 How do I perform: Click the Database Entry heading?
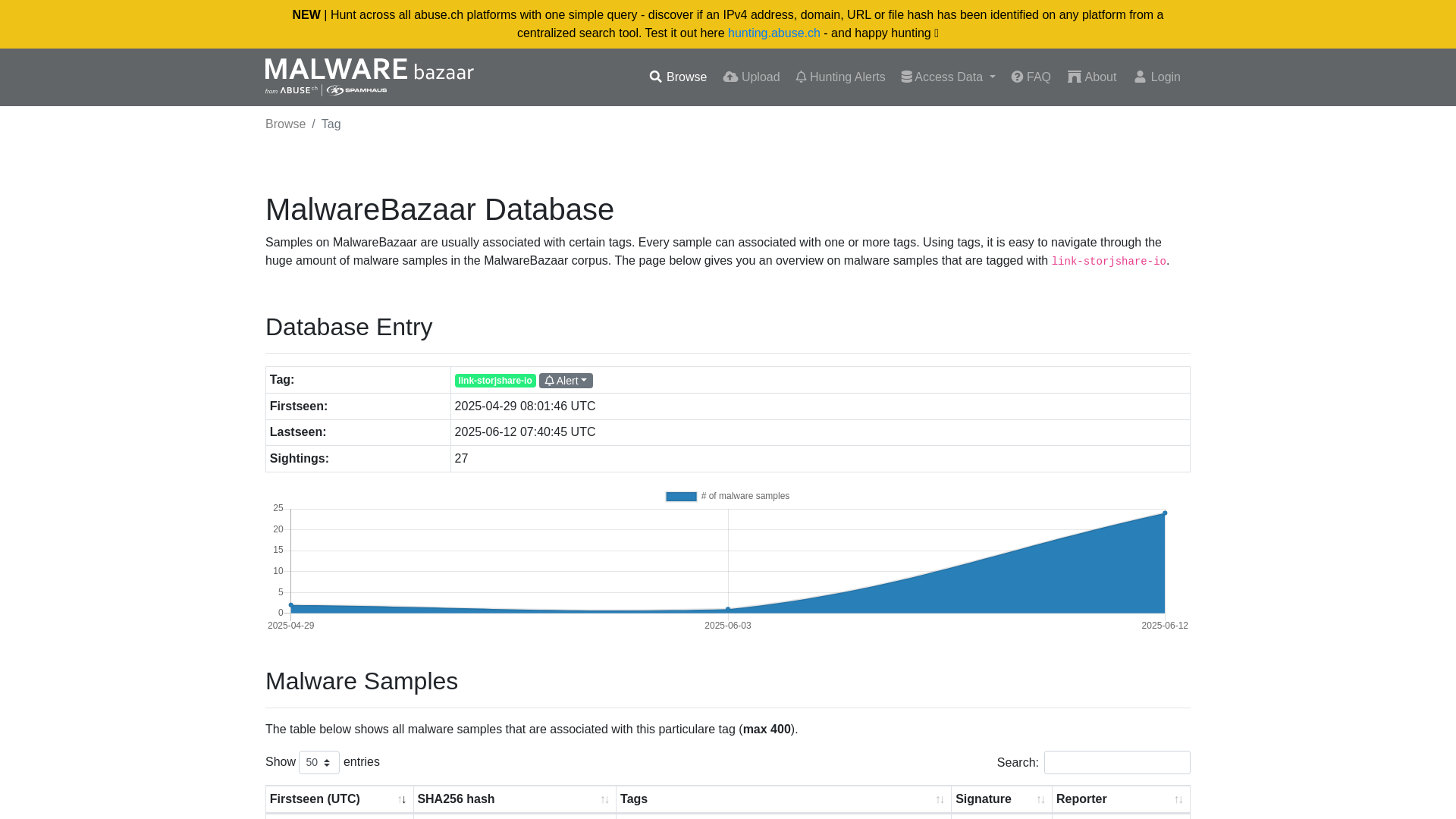(x=349, y=328)
